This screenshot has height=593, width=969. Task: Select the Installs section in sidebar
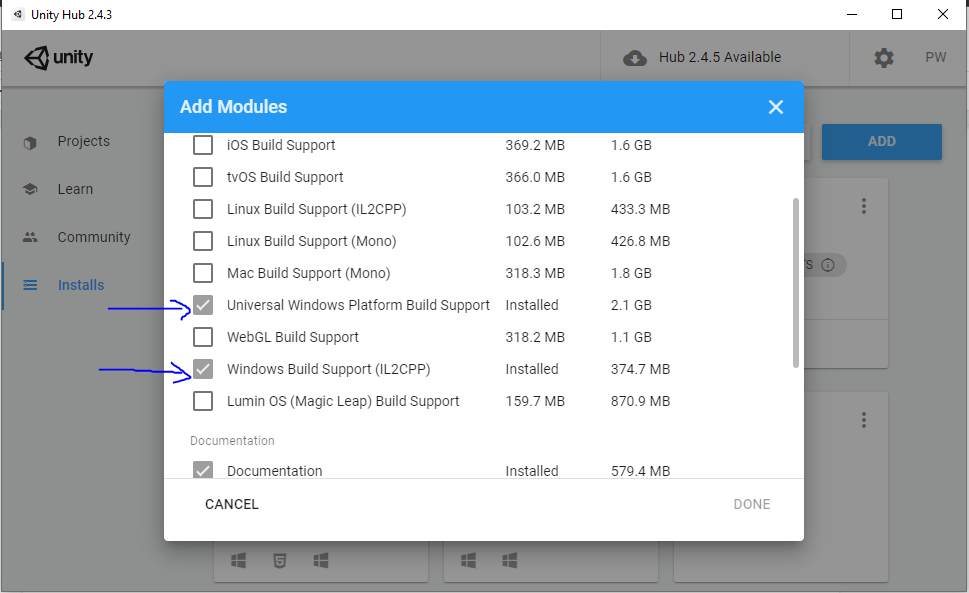[x=81, y=285]
